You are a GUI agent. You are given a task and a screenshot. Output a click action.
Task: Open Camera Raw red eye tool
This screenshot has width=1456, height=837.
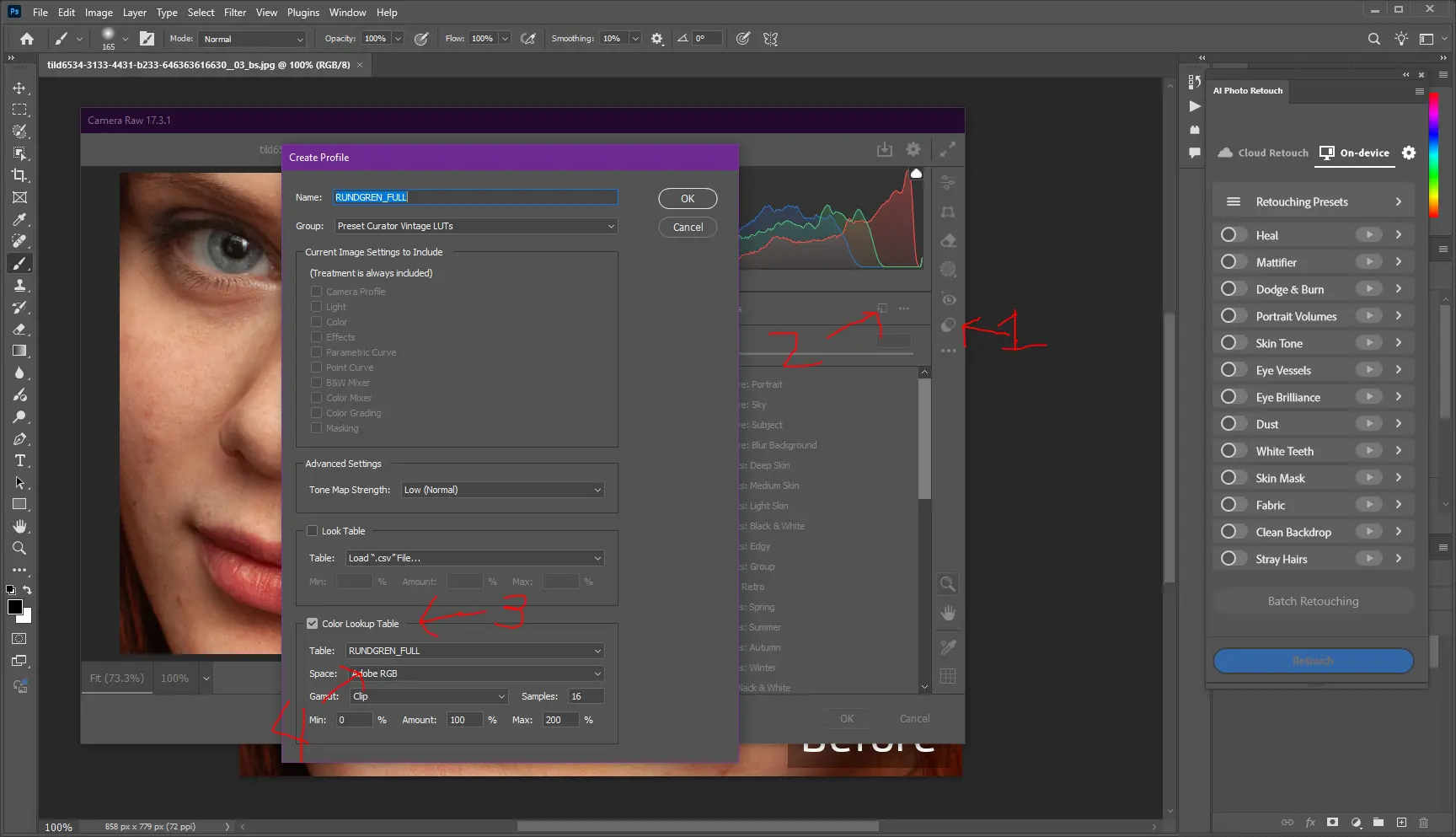tap(949, 299)
